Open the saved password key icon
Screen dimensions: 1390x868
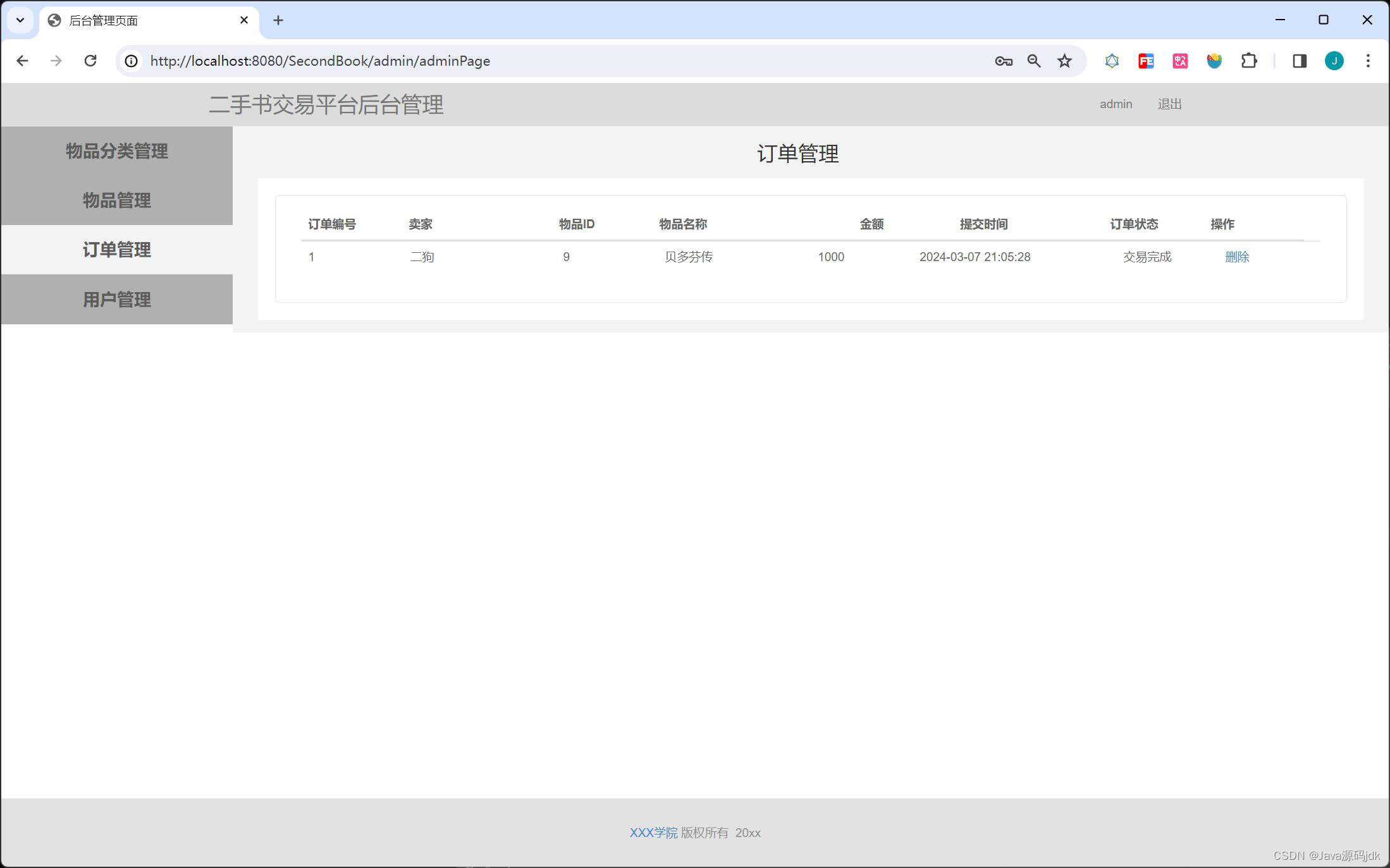1003,61
